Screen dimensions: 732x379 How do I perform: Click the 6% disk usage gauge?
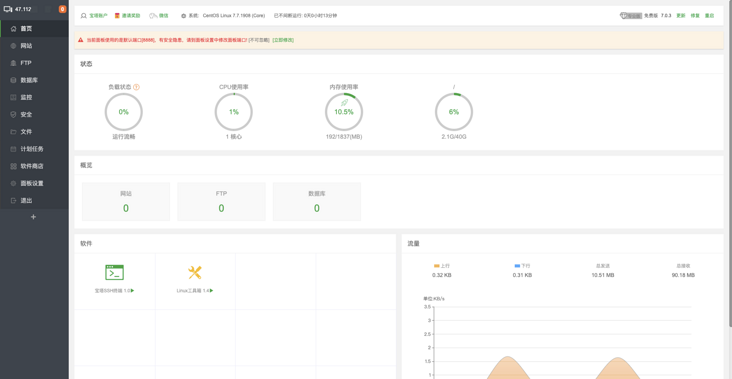pos(454,112)
